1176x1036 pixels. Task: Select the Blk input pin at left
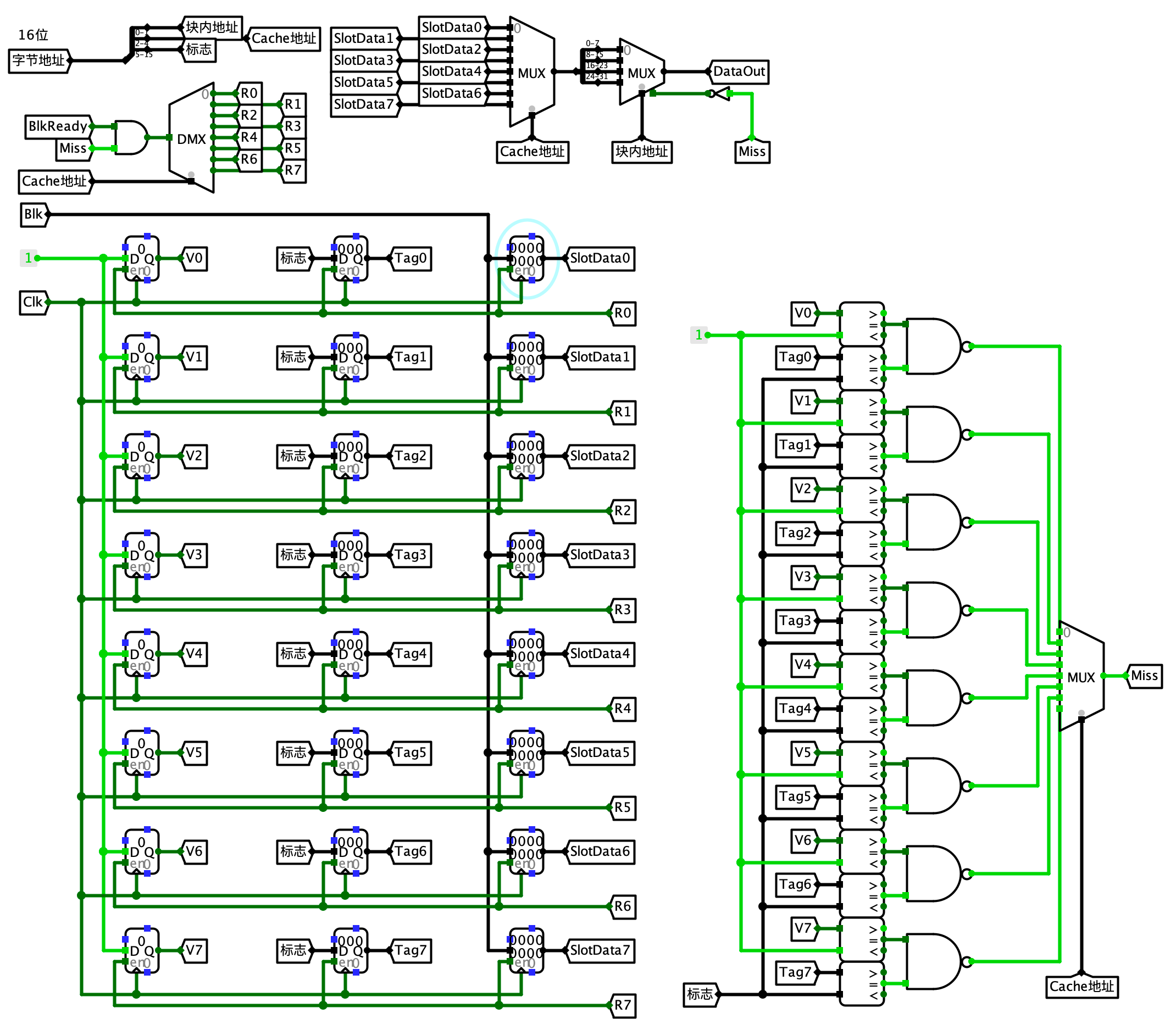click(33, 214)
